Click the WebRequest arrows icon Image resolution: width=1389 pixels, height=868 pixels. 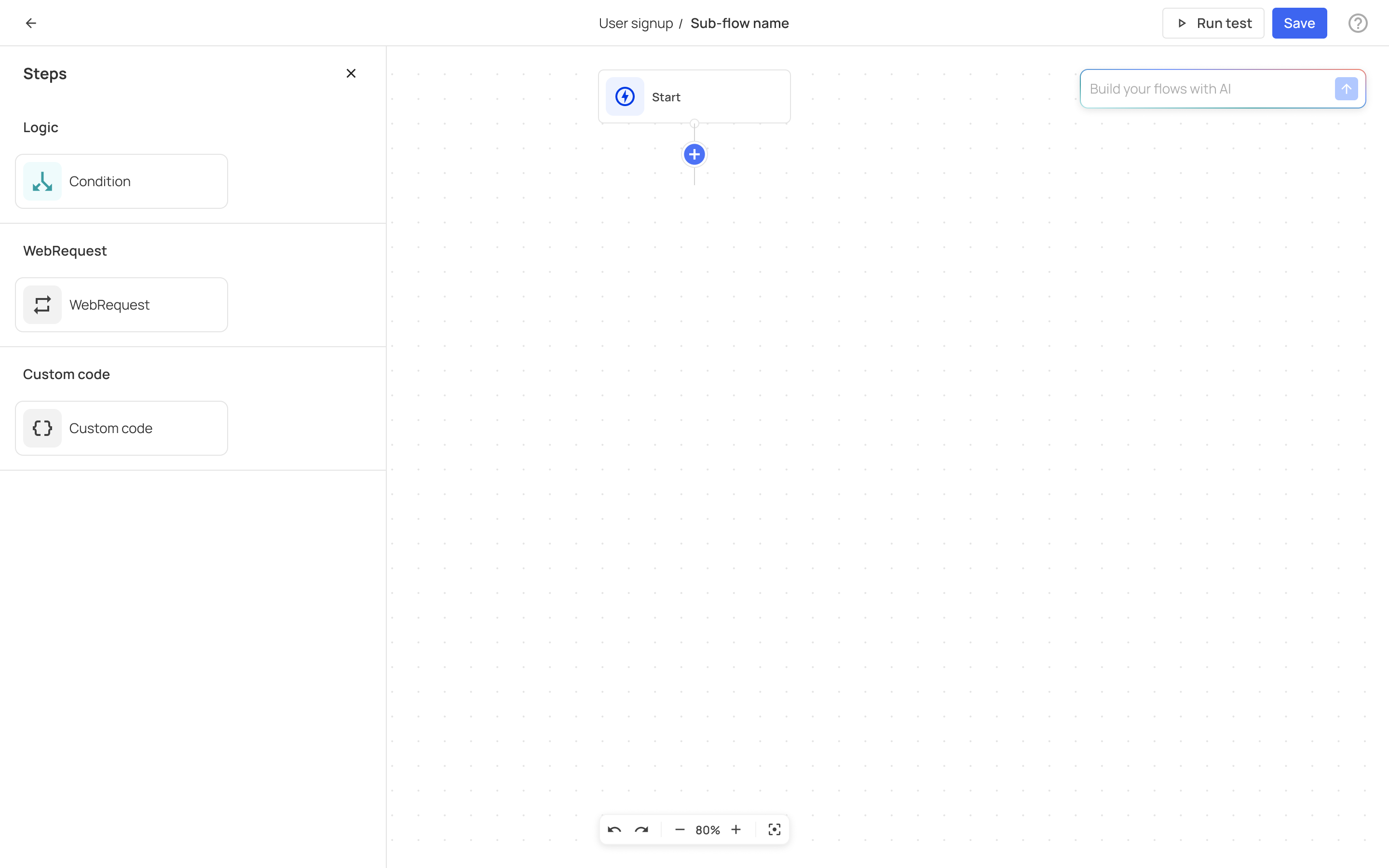pos(42,305)
